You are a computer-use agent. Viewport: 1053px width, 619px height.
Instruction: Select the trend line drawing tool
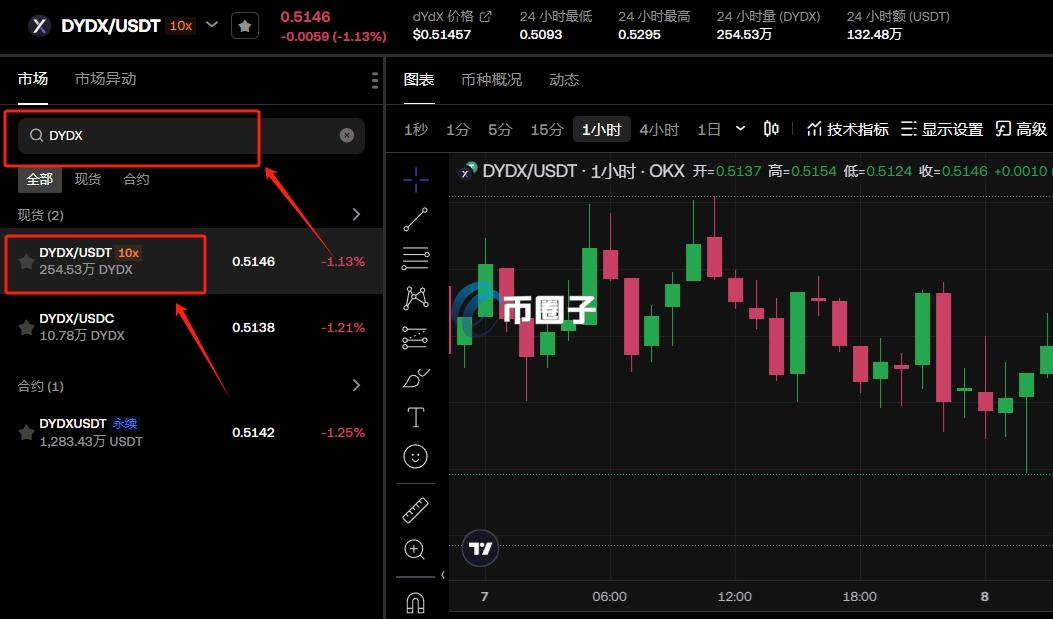tap(416, 219)
